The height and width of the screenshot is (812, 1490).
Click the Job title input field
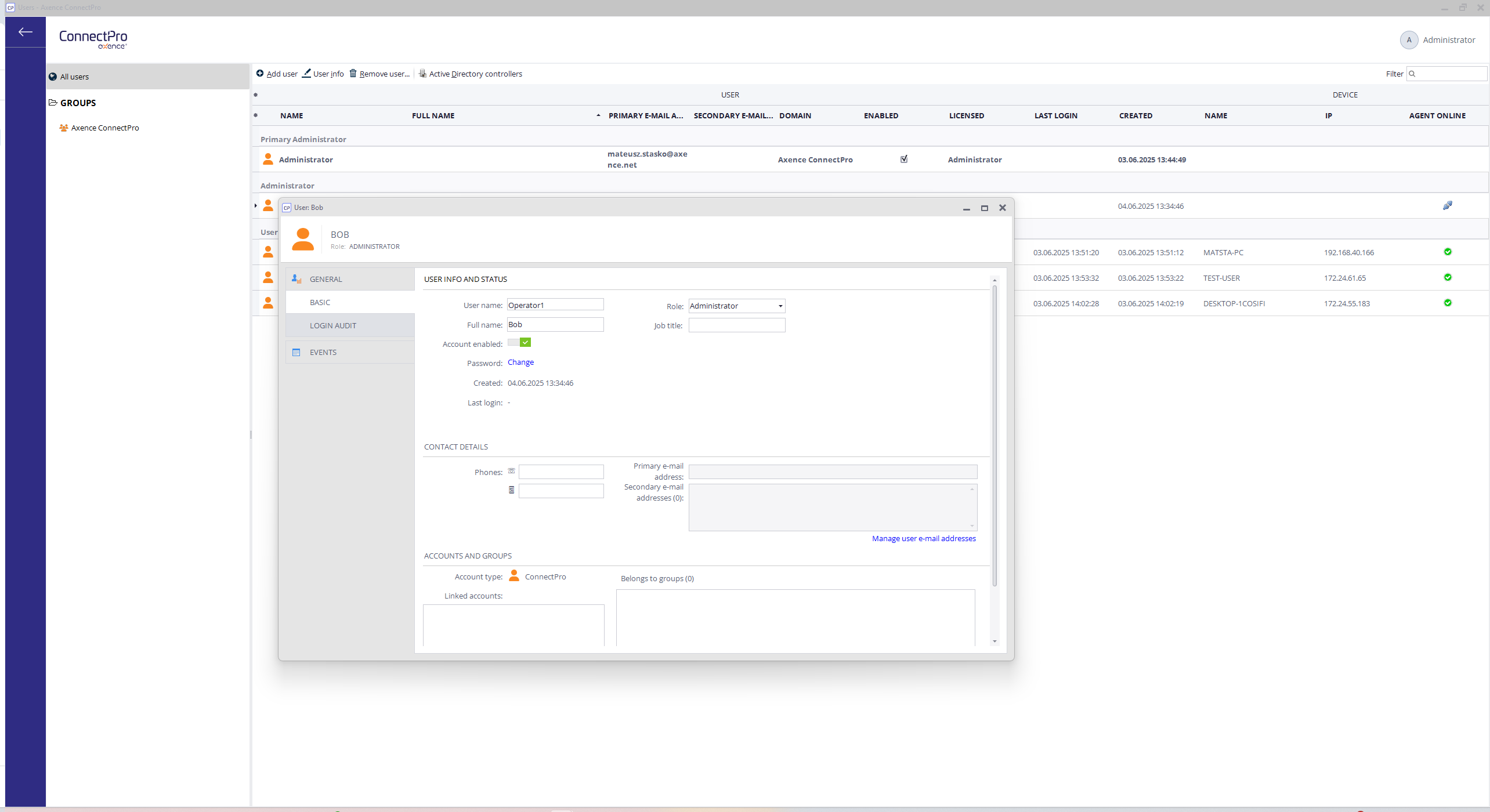pyautogui.click(x=737, y=325)
